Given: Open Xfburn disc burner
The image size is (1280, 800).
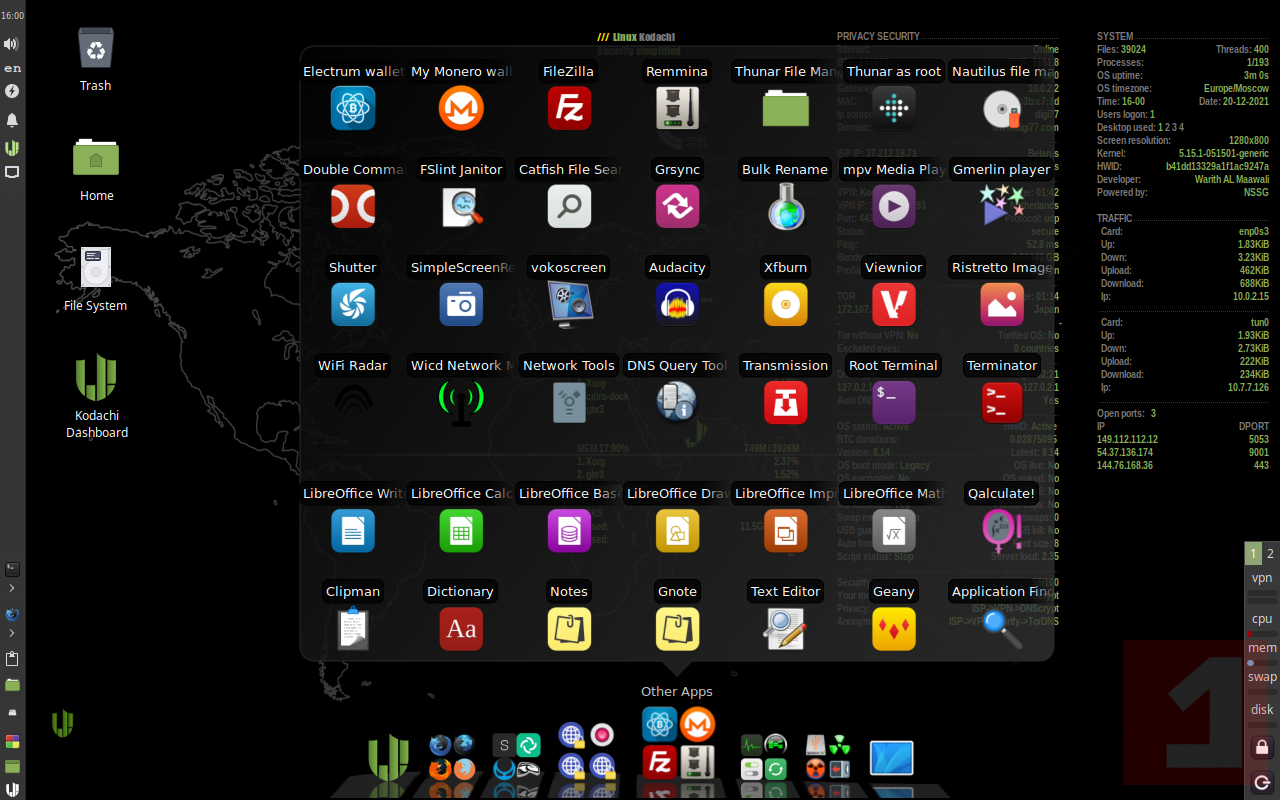Looking at the screenshot, I should pyautogui.click(x=786, y=304).
